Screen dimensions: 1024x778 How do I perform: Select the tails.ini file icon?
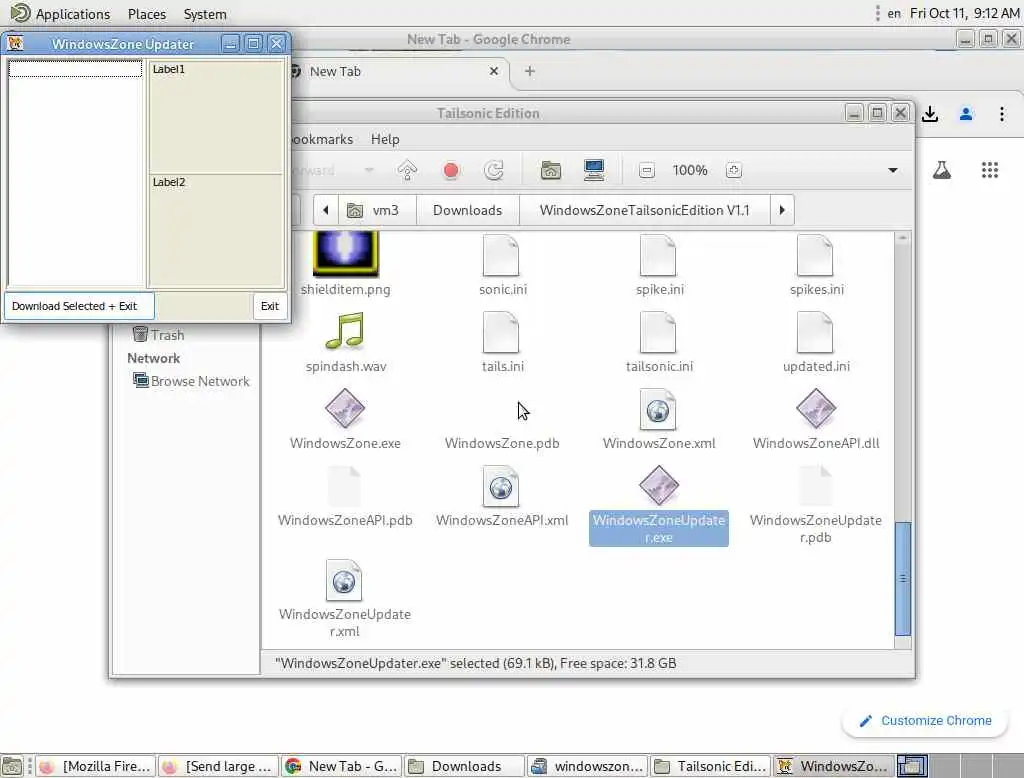click(501, 332)
